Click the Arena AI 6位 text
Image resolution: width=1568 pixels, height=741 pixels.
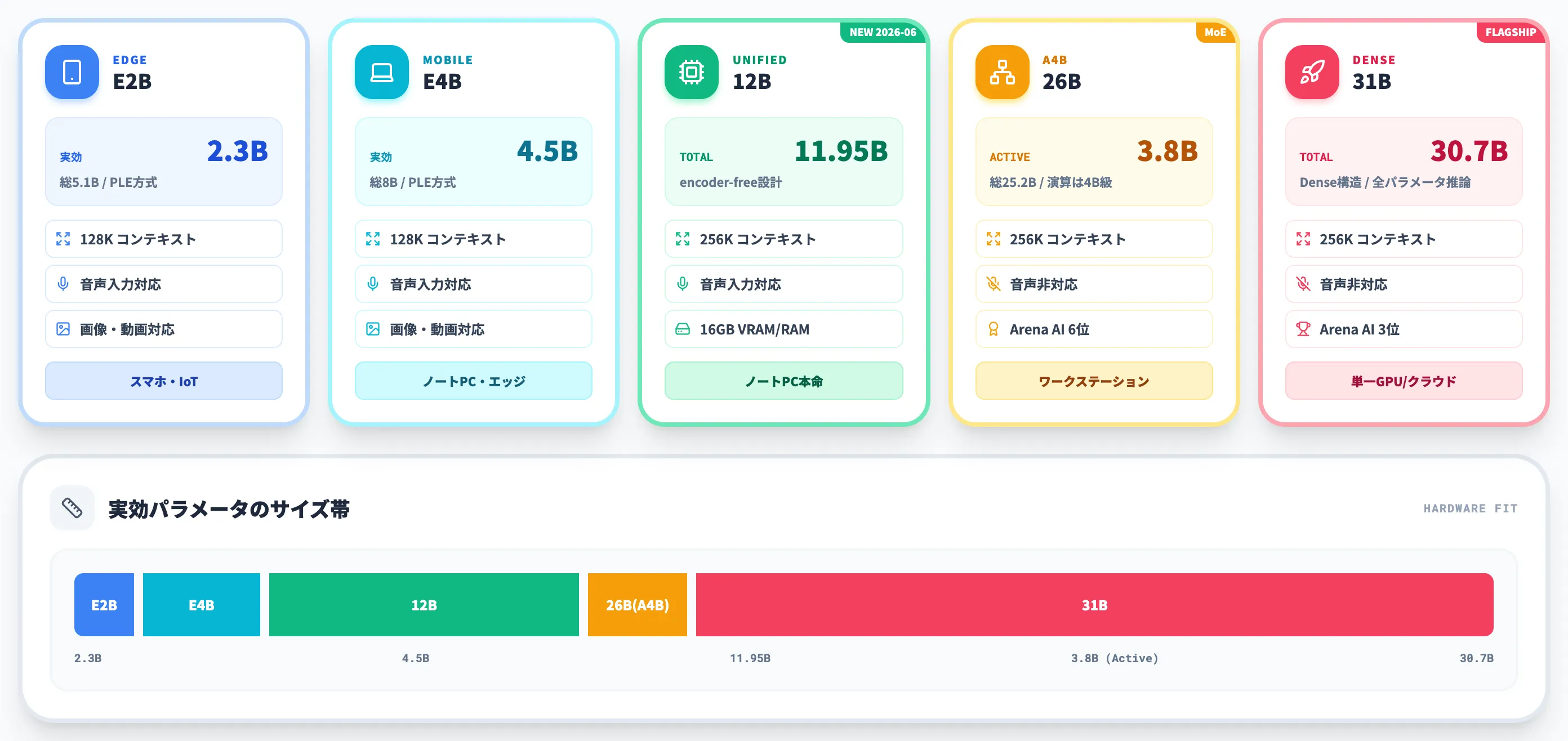coord(1049,329)
